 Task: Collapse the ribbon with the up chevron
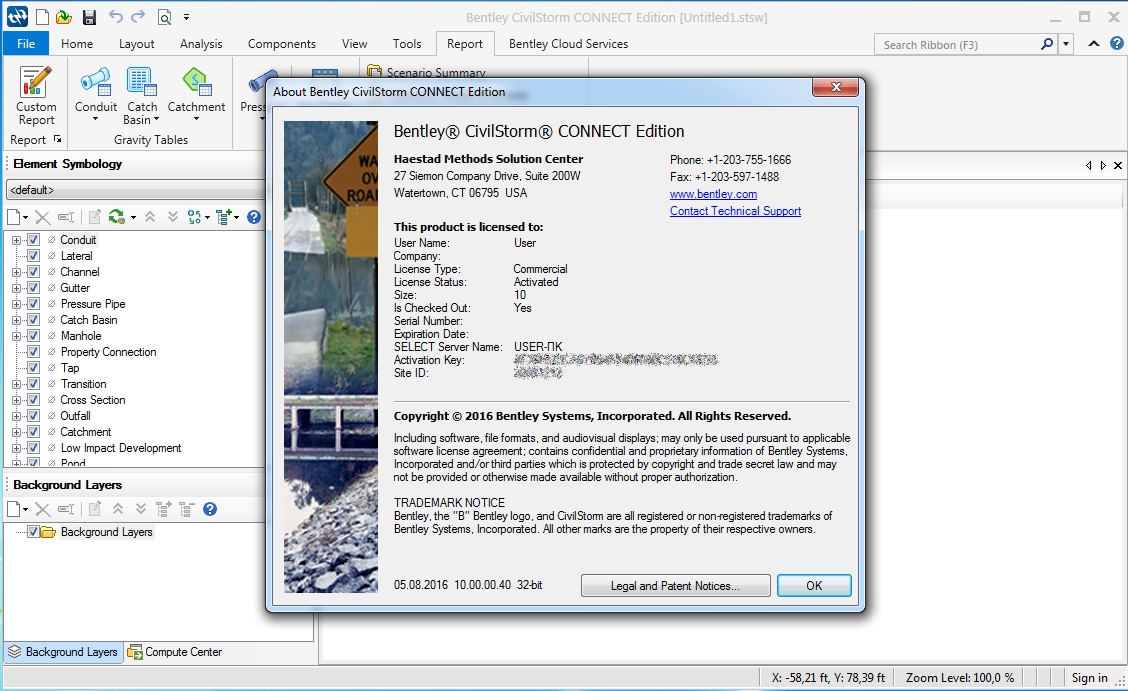pyautogui.click(x=1093, y=44)
